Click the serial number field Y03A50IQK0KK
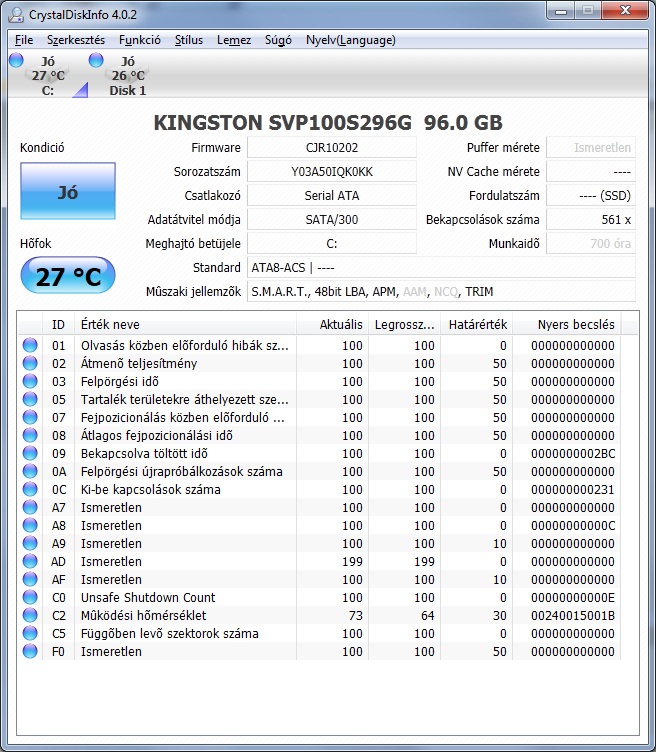656x752 pixels. 332,171
